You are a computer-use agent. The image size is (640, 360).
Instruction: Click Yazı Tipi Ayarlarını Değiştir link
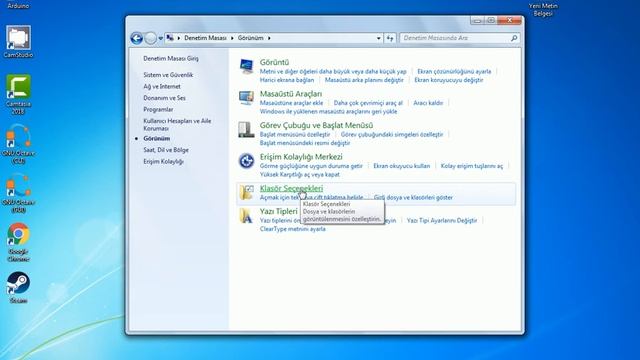pyautogui.click(x=442, y=220)
